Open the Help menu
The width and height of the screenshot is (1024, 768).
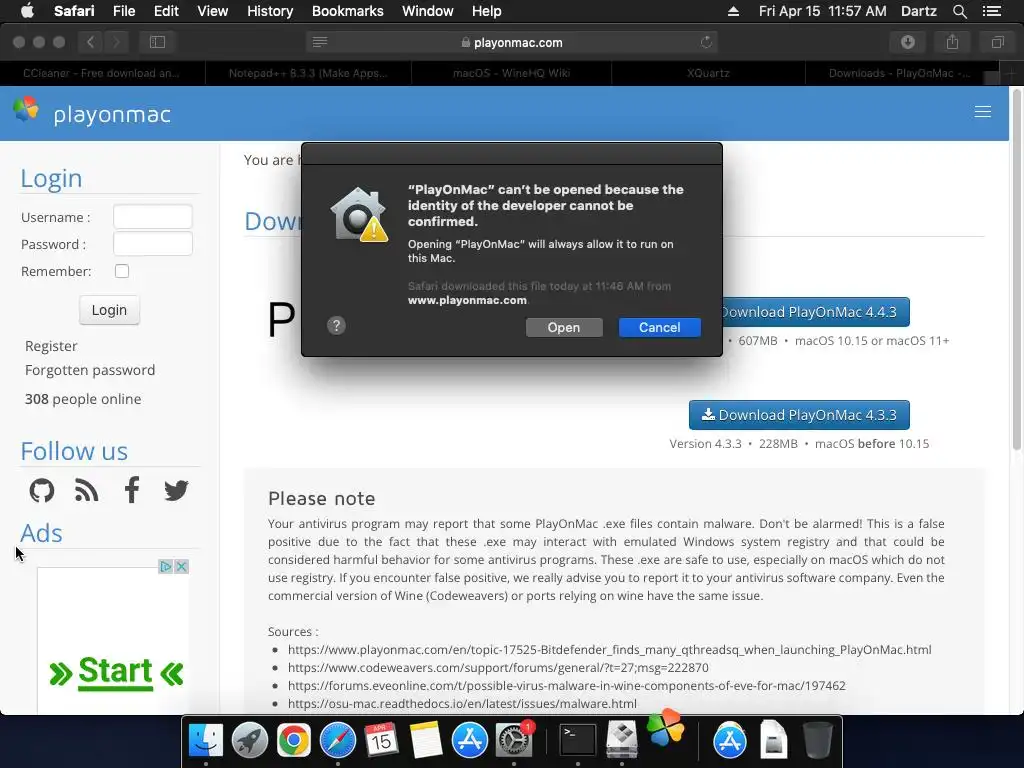(x=487, y=11)
